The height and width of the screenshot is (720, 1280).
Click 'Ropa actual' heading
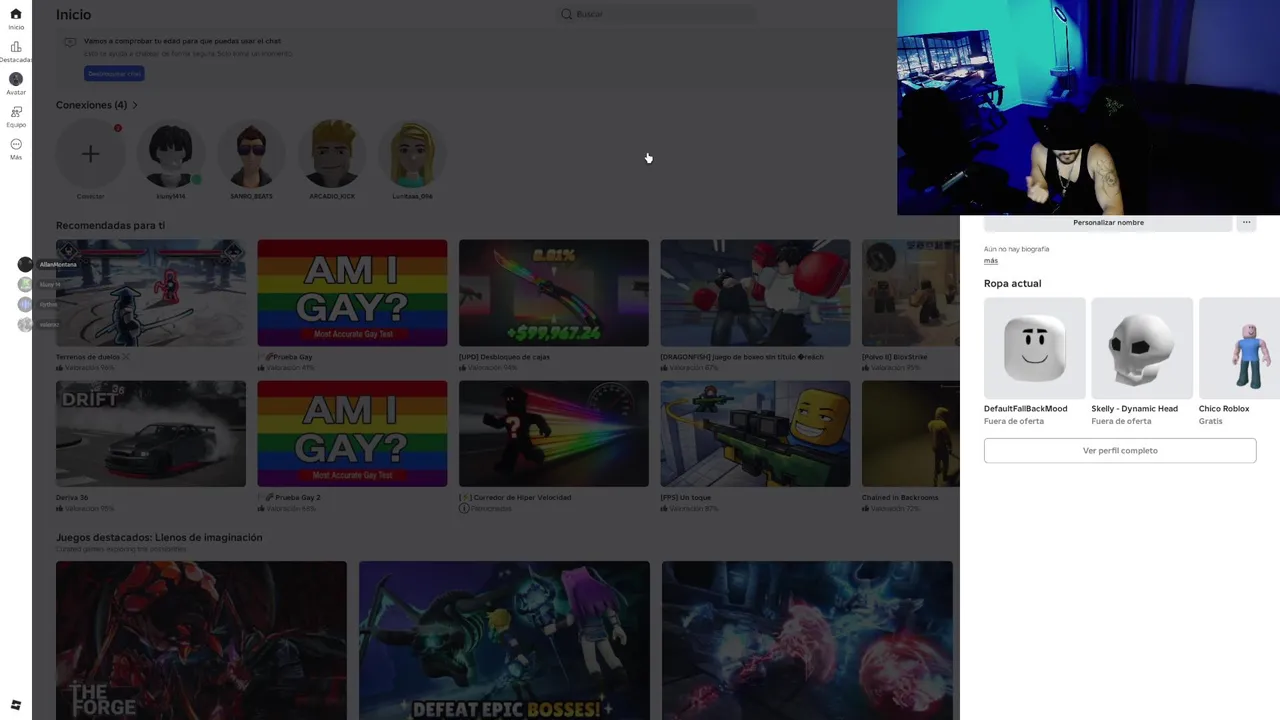[1012, 283]
